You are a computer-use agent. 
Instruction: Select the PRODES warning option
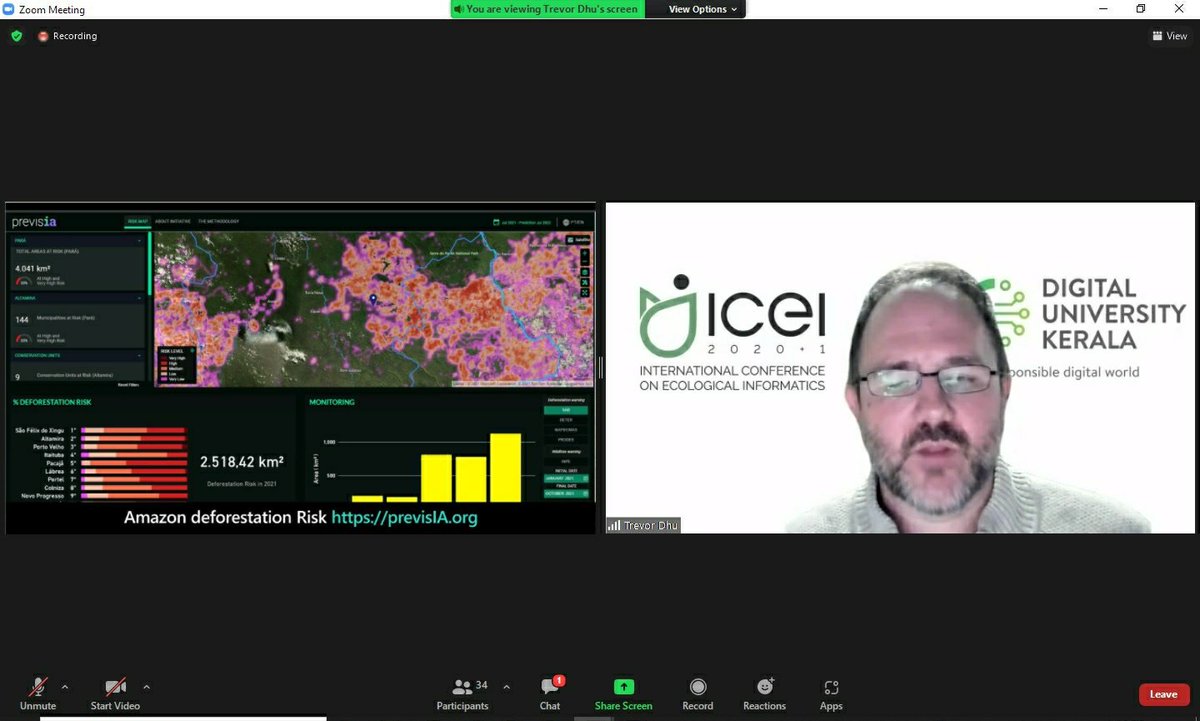coord(566,440)
